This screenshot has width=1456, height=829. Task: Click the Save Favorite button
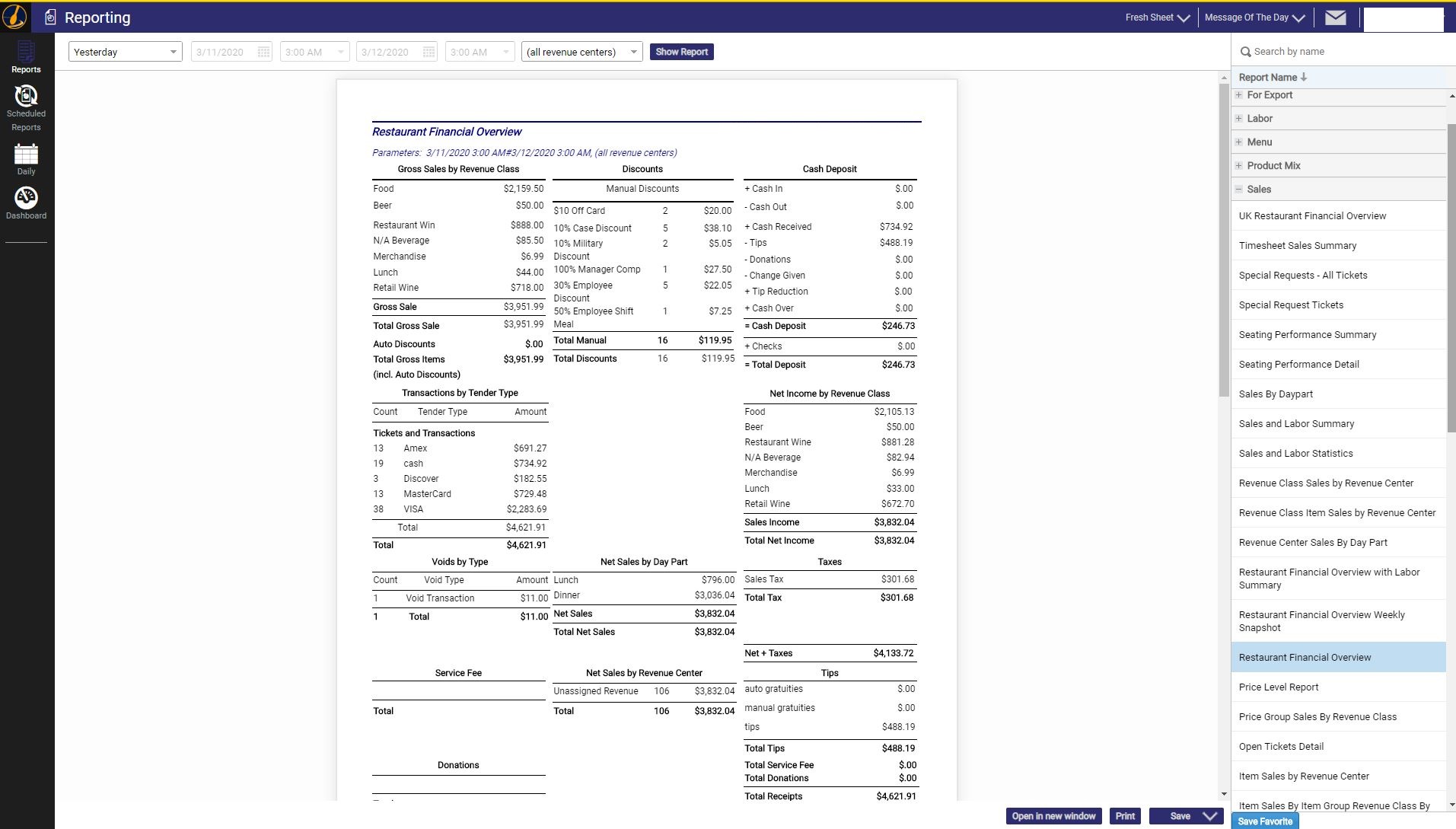[x=1264, y=821]
